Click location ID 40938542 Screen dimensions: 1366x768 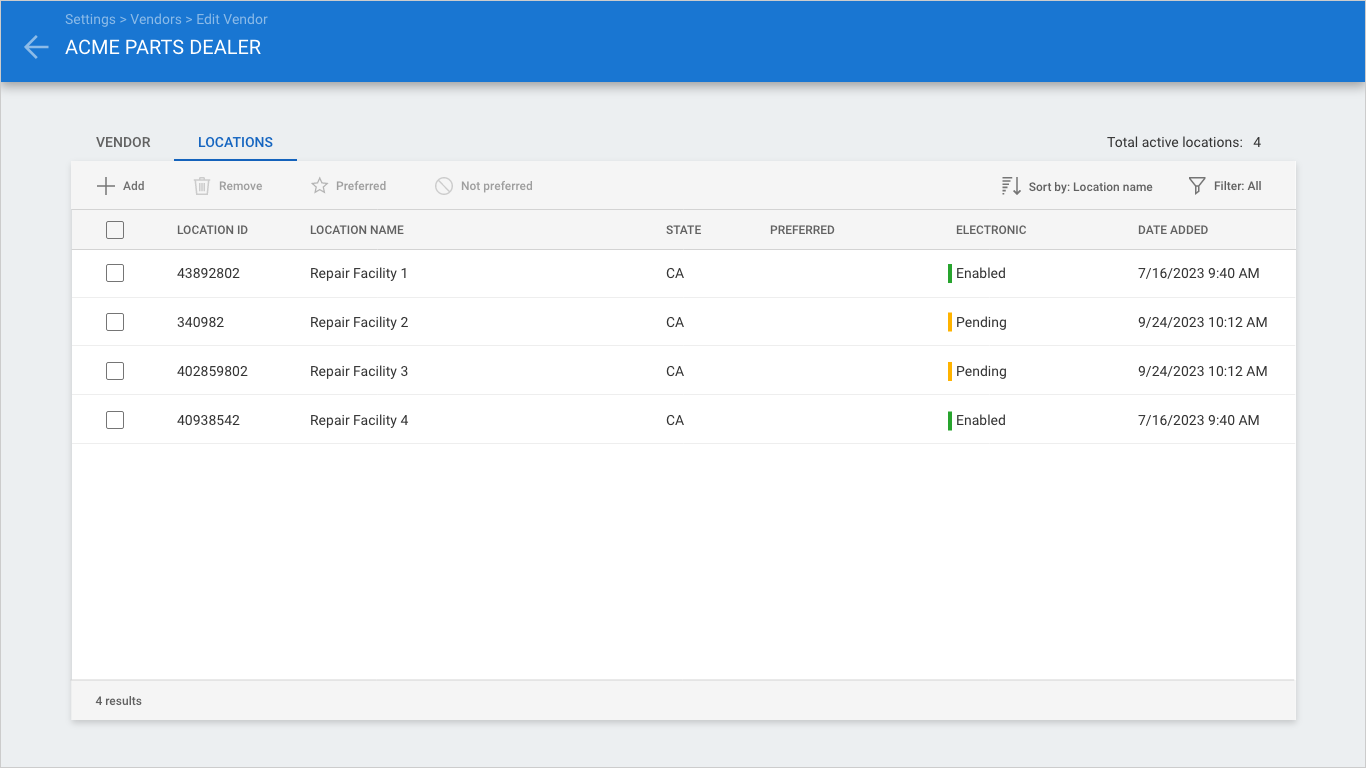[208, 420]
